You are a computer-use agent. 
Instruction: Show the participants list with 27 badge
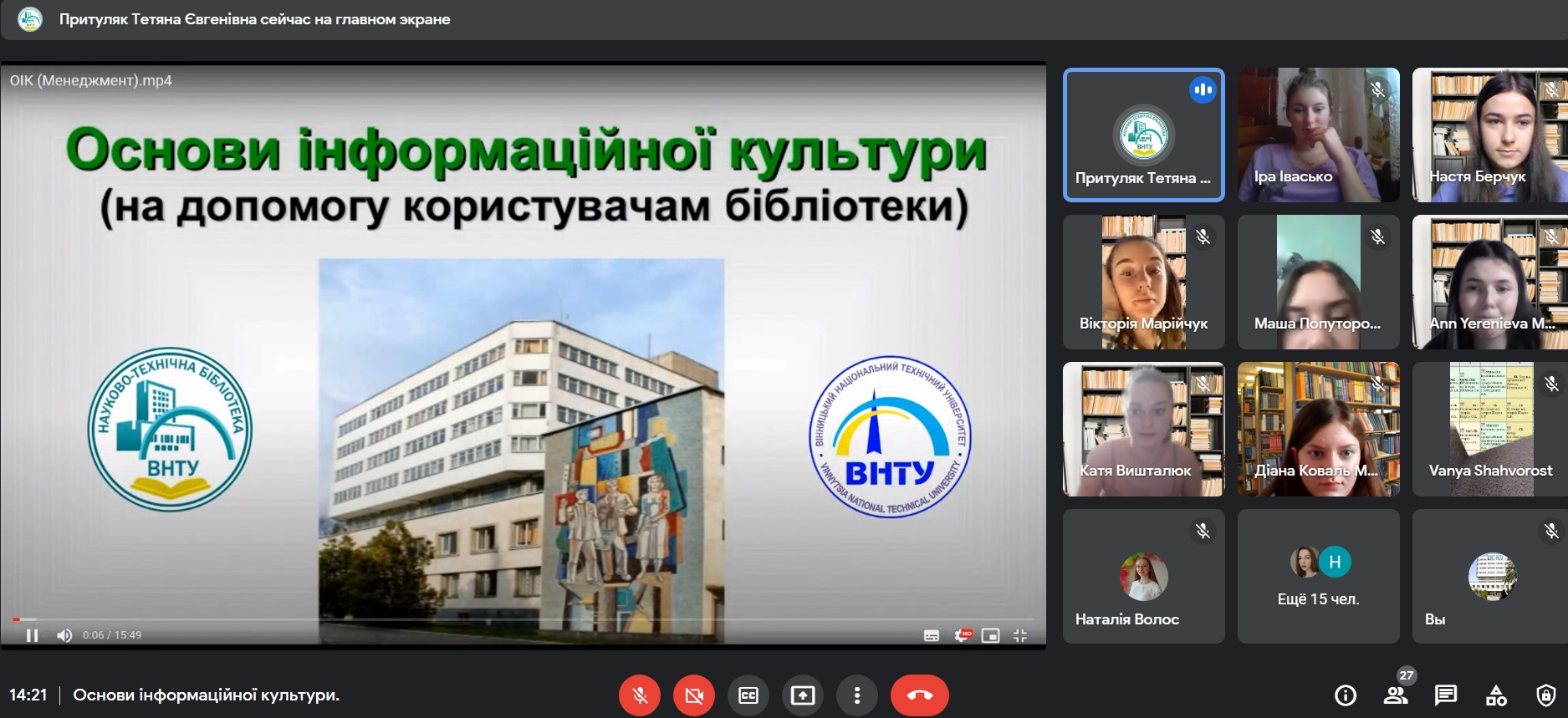point(1396,695)
